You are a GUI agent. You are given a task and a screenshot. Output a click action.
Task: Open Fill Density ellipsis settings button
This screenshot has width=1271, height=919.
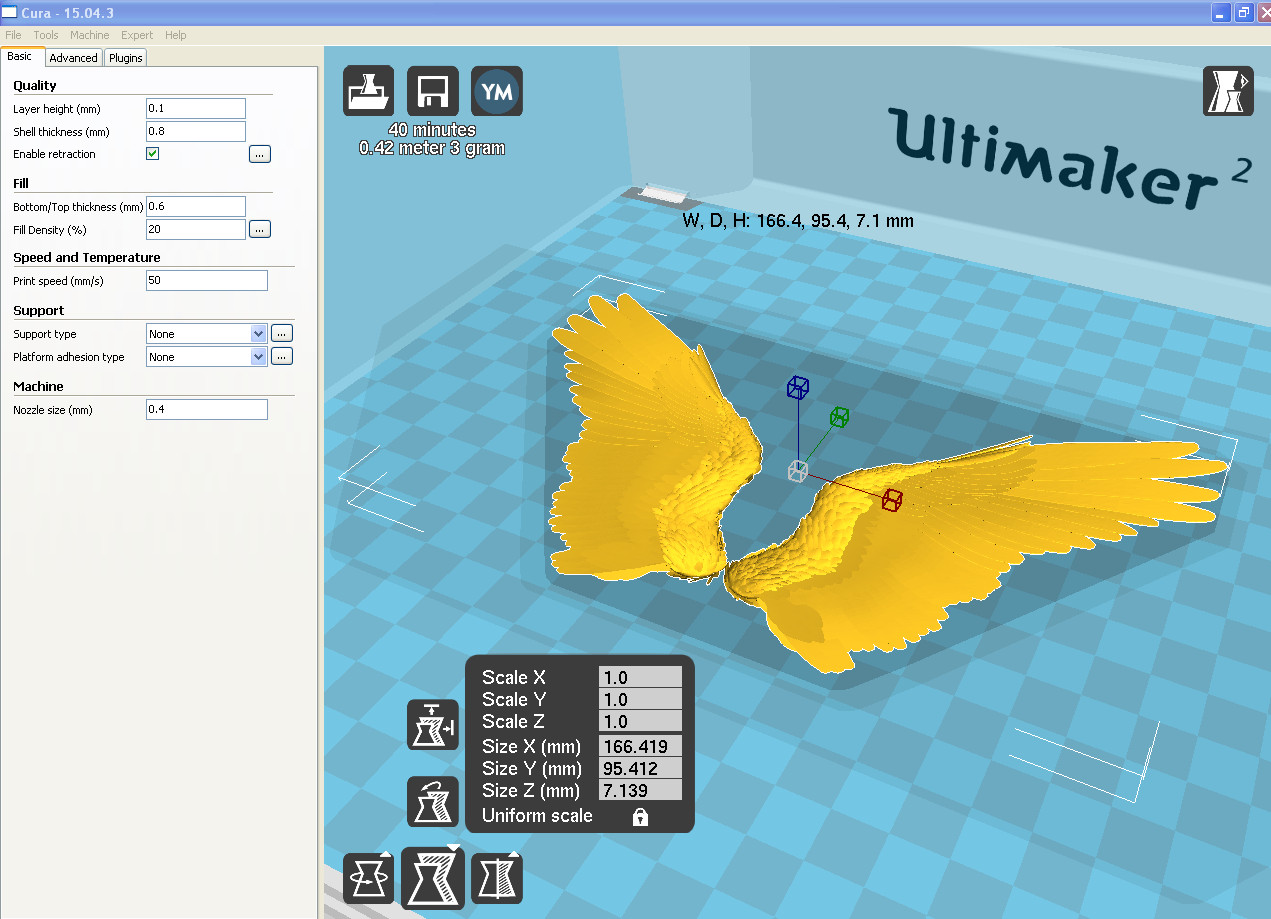[x=260, y=229]
